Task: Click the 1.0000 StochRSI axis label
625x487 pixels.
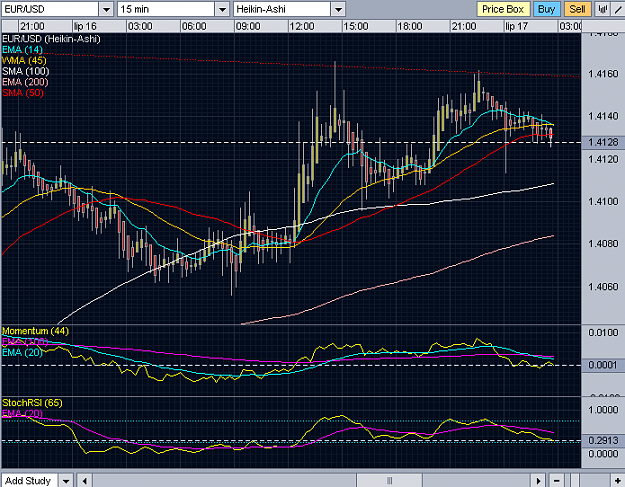Action: pos(603,410)
